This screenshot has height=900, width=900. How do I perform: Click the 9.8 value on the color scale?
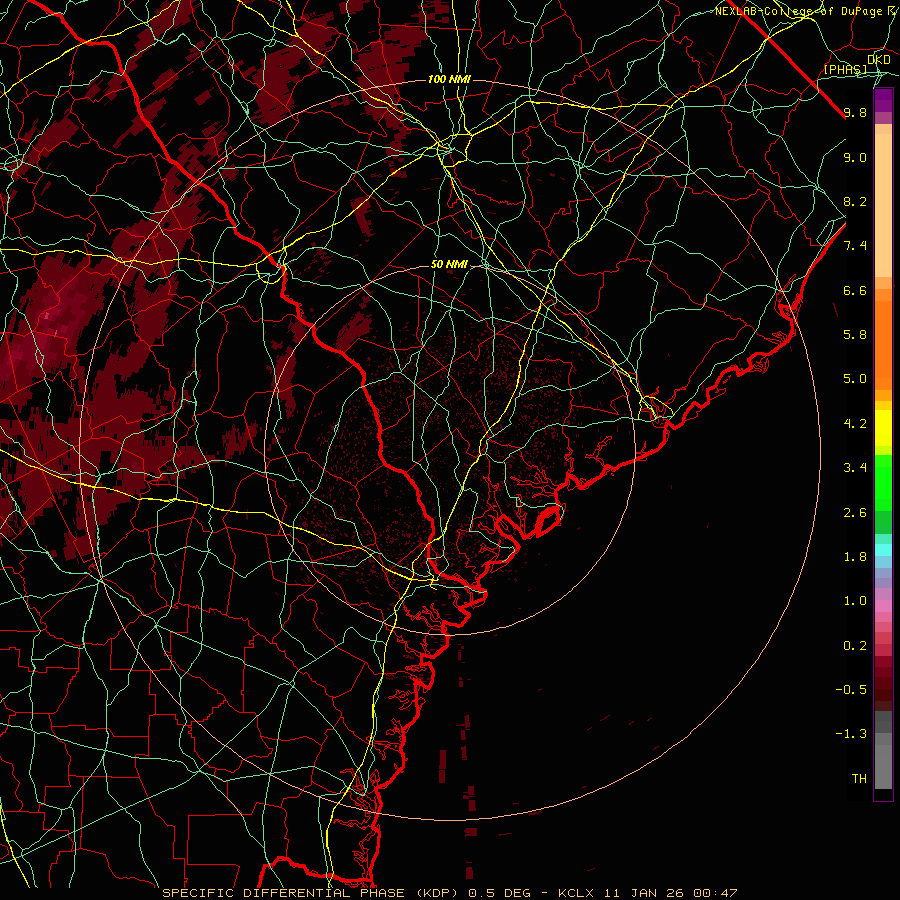click(855, 112)
